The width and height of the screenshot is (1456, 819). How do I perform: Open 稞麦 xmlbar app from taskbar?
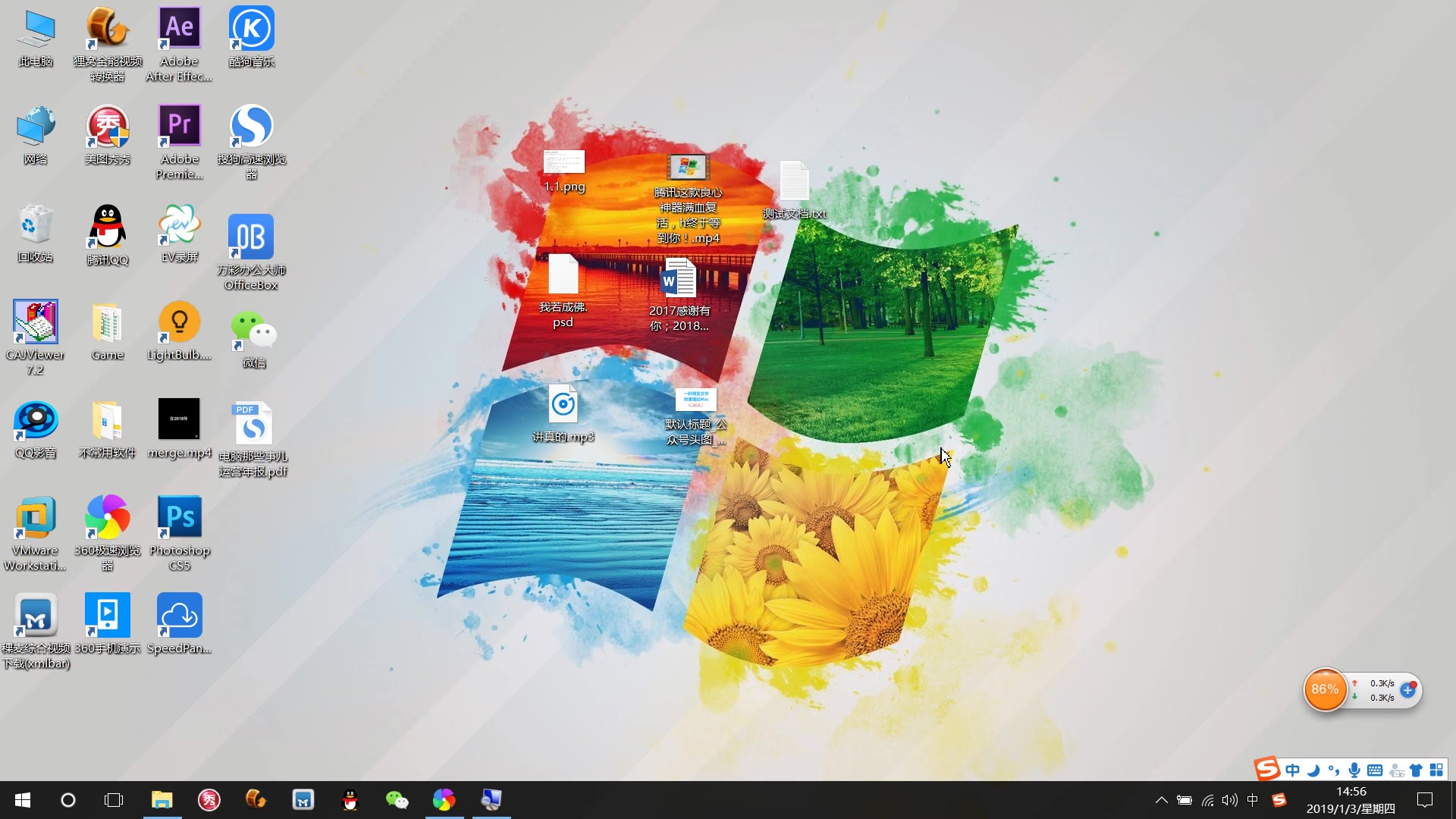pyautogui.click(x=303, y=800)
